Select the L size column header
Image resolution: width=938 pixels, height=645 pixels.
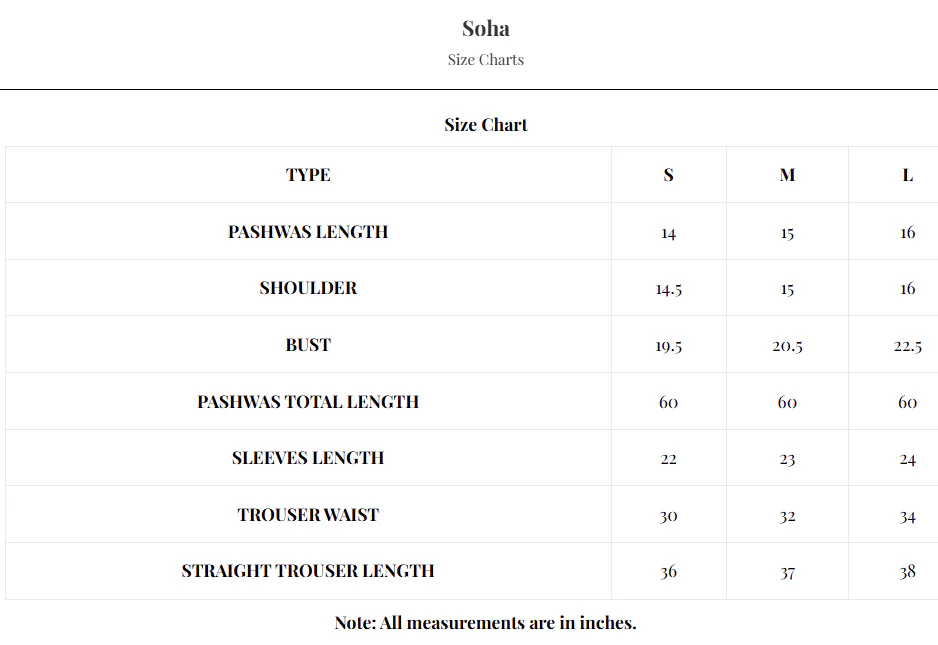pyautogui.click(x=907, y=175)
